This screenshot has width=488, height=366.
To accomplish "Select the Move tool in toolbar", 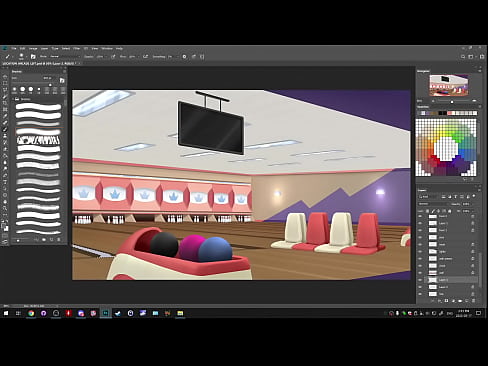I will [x=5, y=76].
